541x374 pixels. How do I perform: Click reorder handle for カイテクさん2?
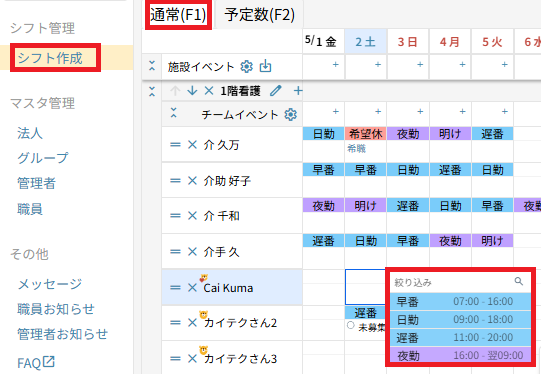point(175,323)
